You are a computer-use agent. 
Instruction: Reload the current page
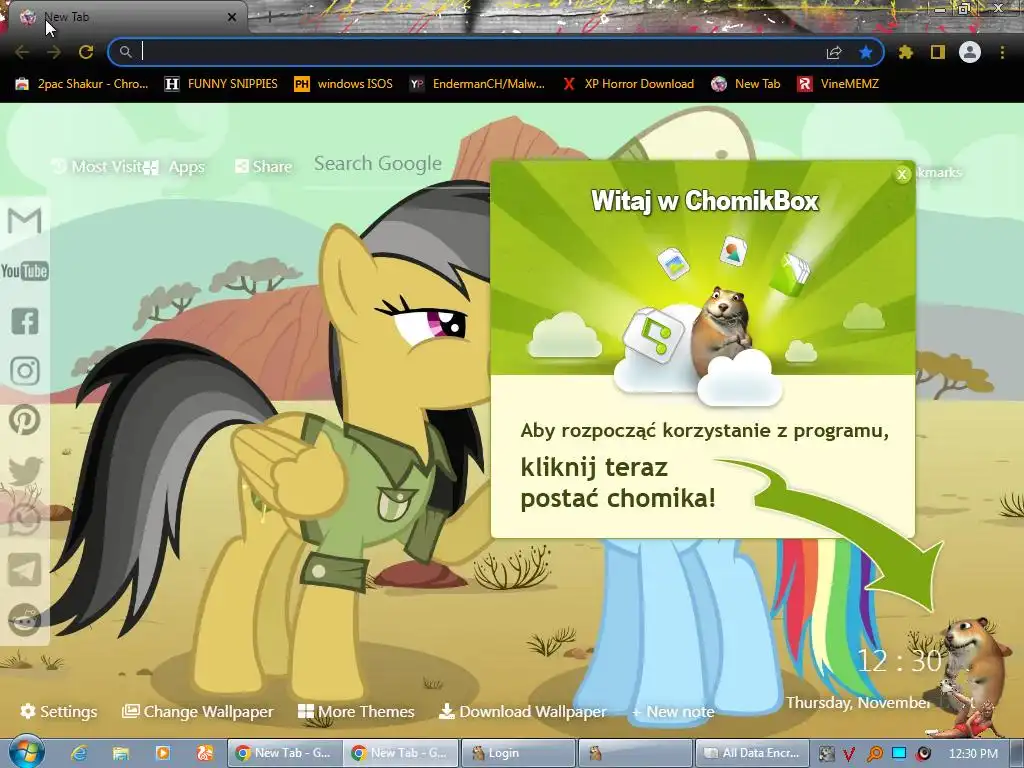(x=86, y=52)
